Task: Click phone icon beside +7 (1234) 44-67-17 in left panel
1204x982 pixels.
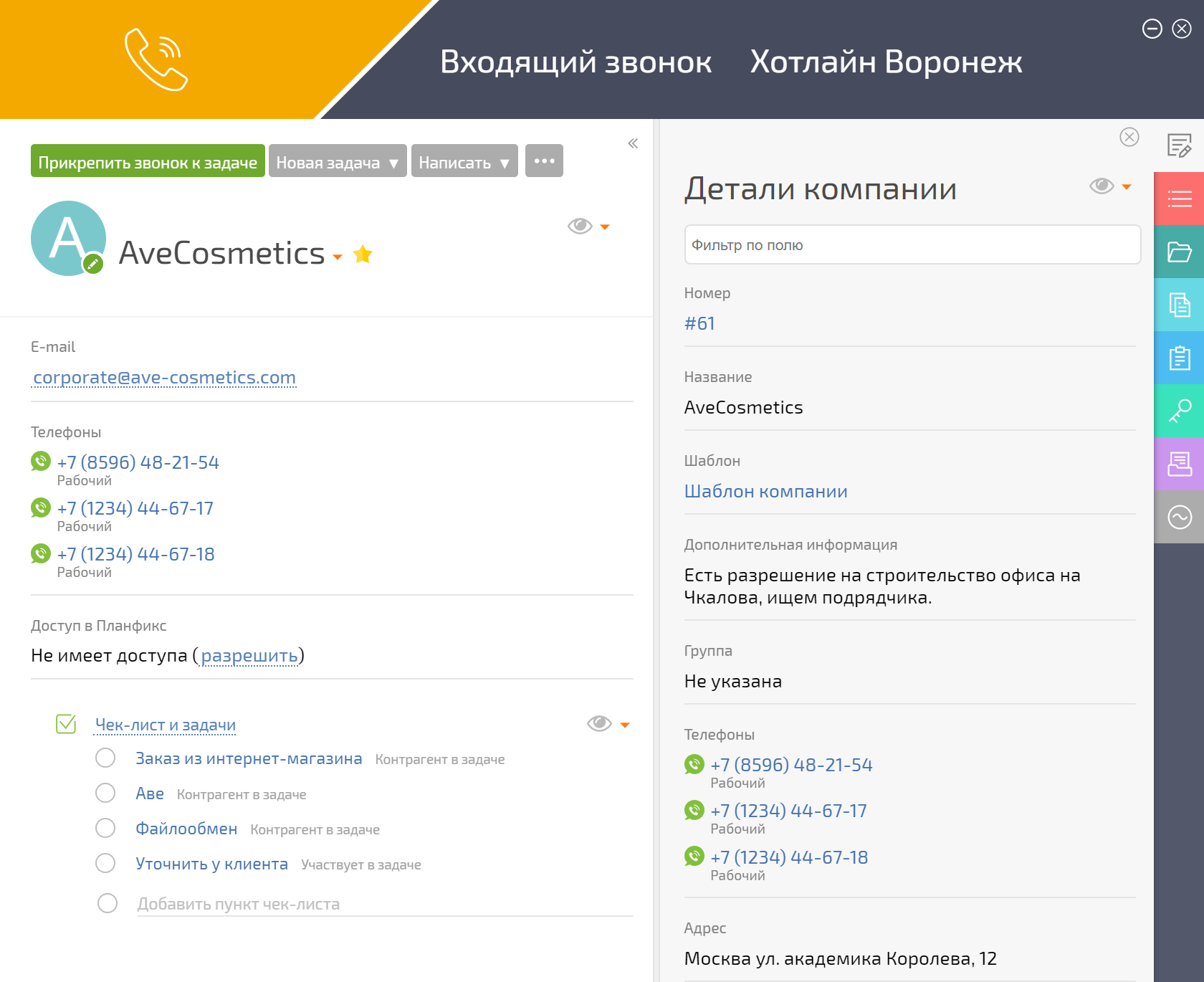Action: tap(41, 507)
